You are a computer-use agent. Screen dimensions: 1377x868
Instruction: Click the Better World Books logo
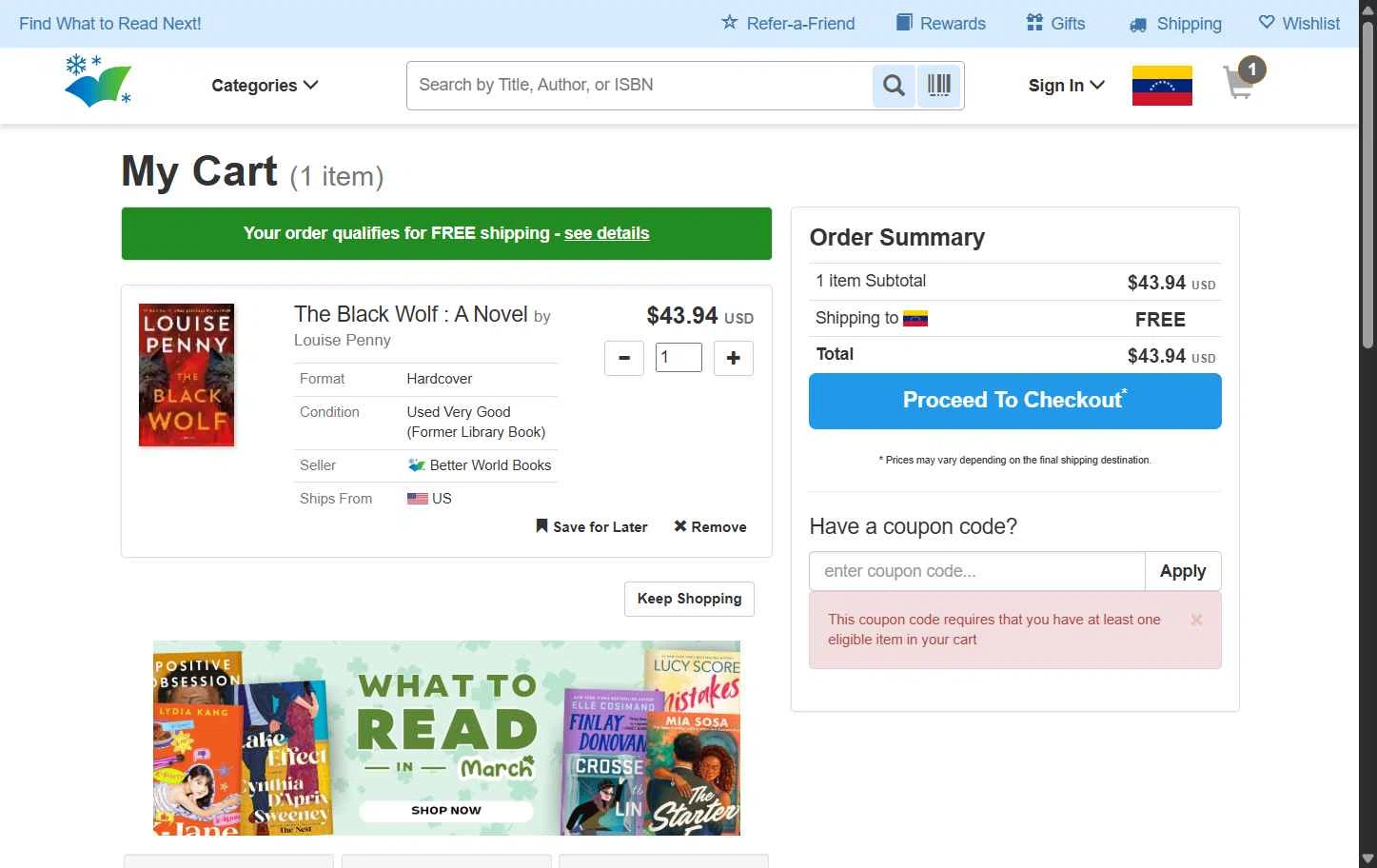(98, 82)
